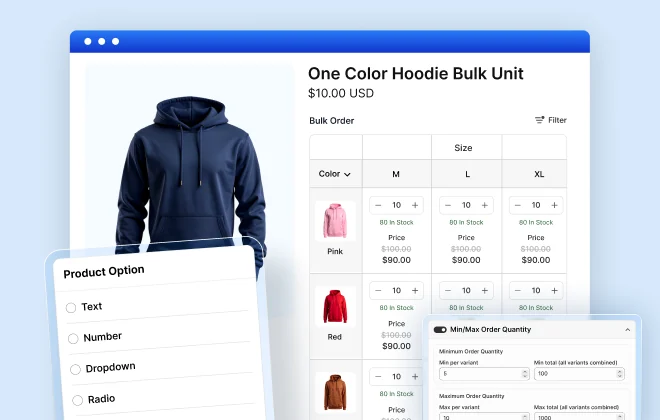
Task: Click the Max total (all variants combined) field
Action: (579, 417)
